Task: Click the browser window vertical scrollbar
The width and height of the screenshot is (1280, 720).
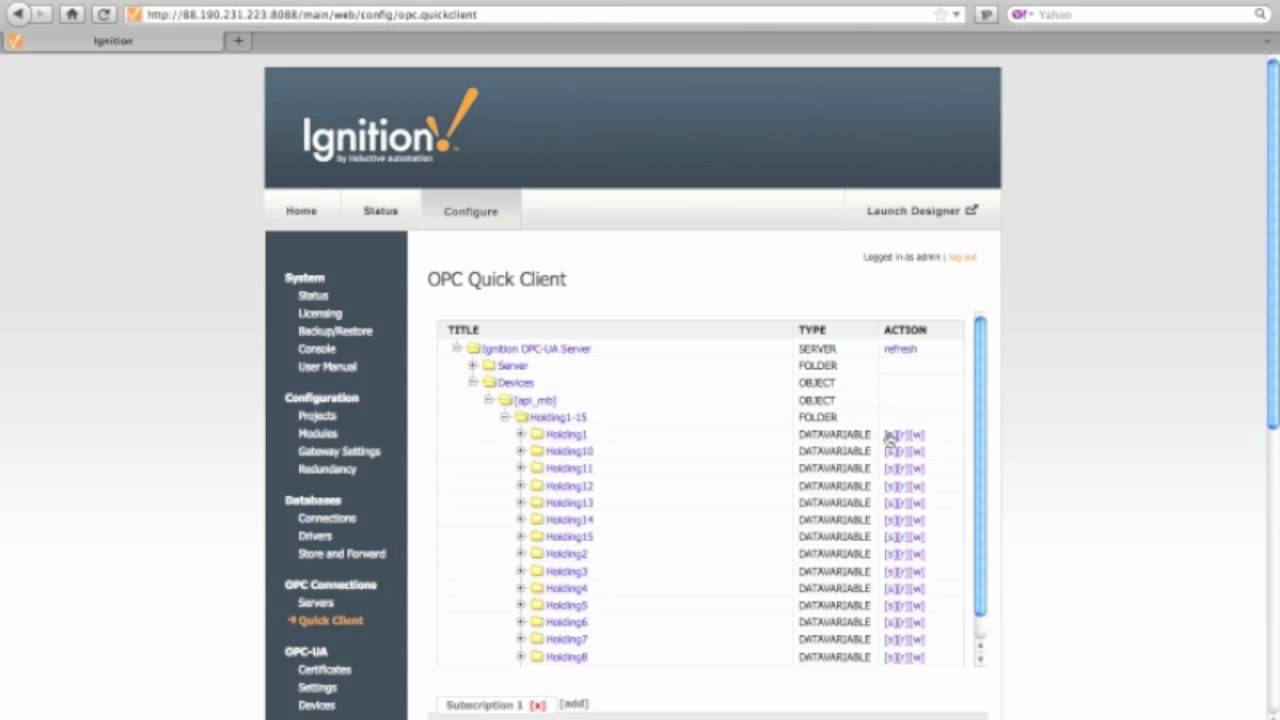Action: point(1273,244)
